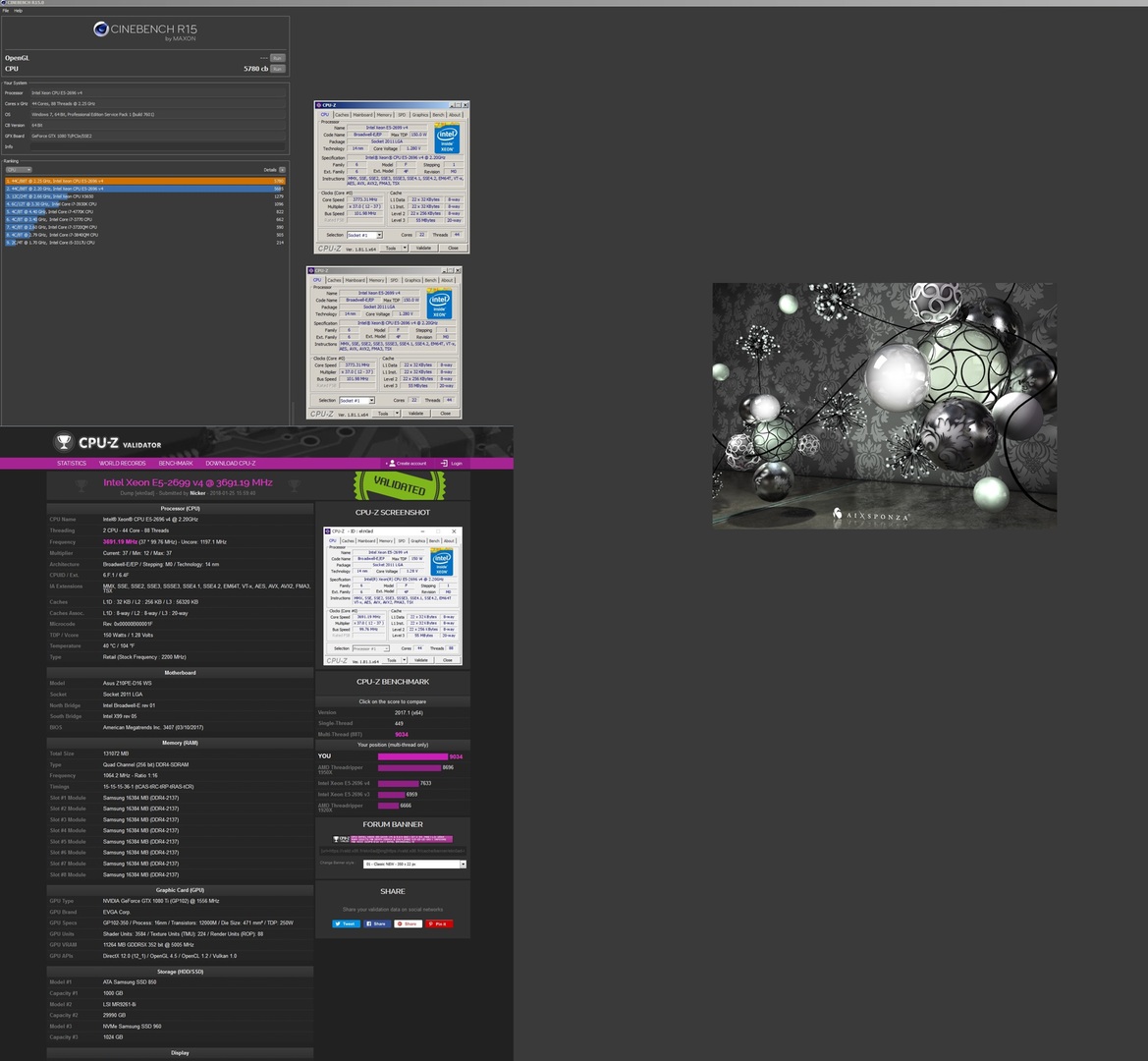Open Socket selection dropdown in upper CPU-Z window
The width and height of the screenshot is (1148, 1061).
(364, 235)
